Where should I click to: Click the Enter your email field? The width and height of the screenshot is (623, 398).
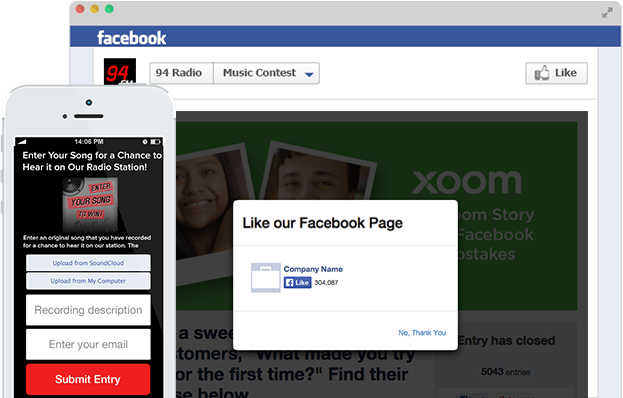click(x=88, y=344)
